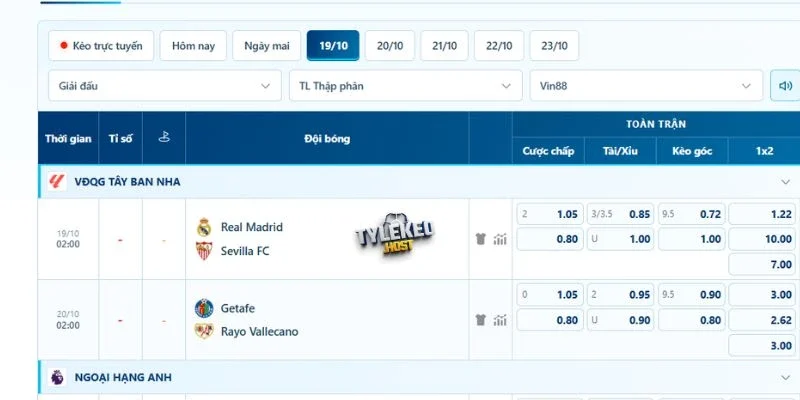800x400 pixels.
Task: Collapse the Ngoại Hạng Anh section
Action: 785,378
